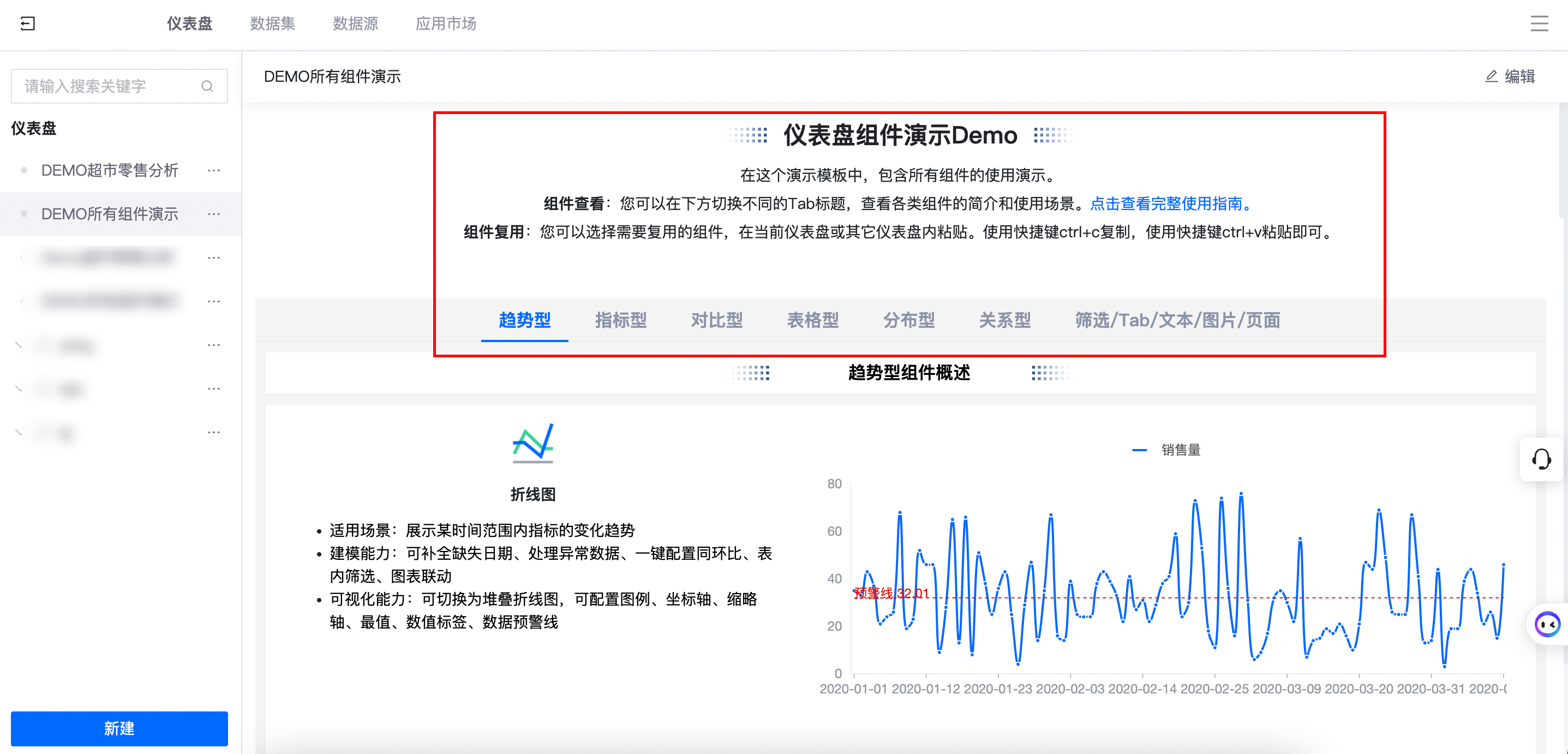Click the 趋势型组件概述 heading
The width and height of the screenshot is (1568, 754).
pos(909,373)
